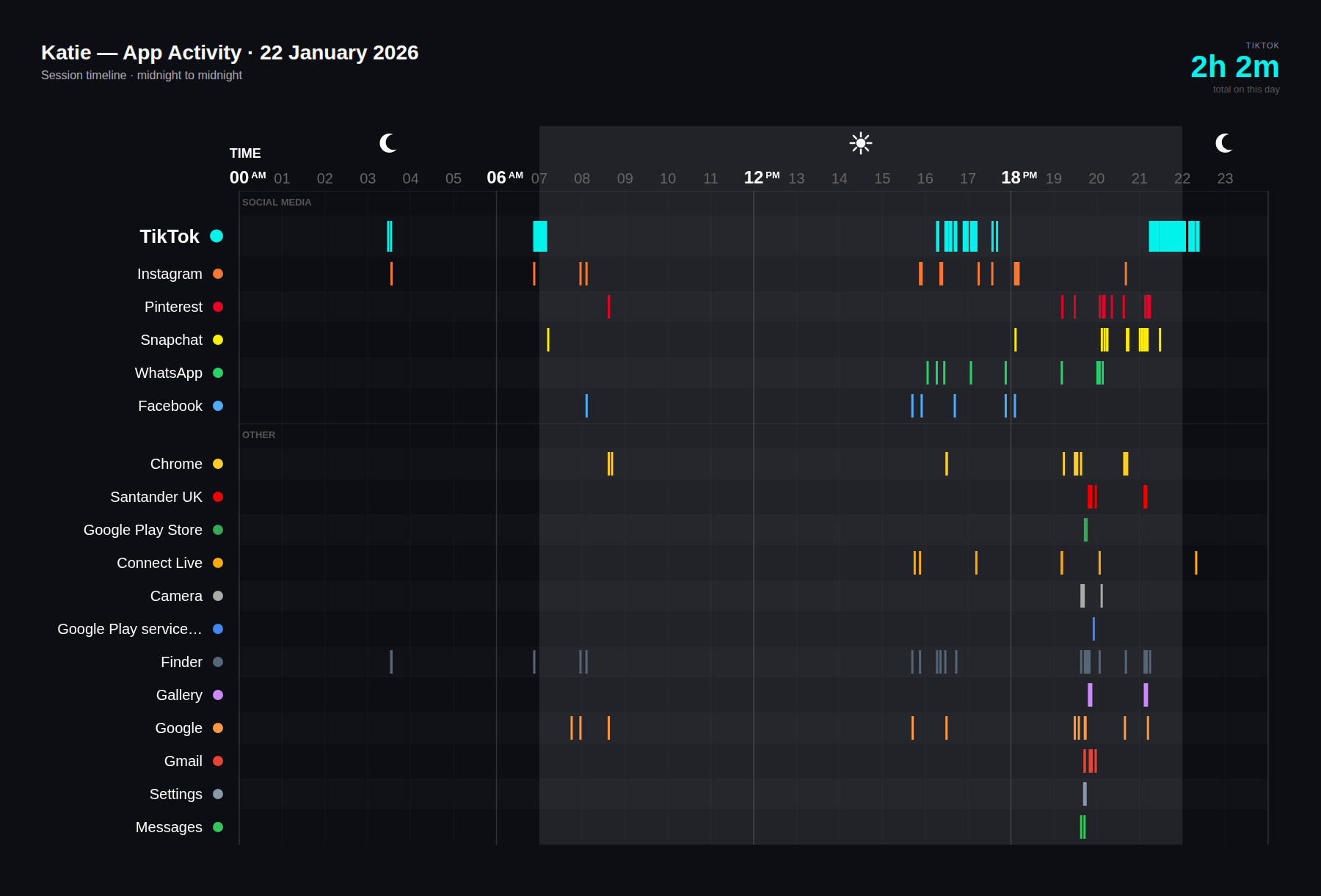Click the moon icon above hour 23
This screenshot has width=1321, height=896.
point(1224,143)
